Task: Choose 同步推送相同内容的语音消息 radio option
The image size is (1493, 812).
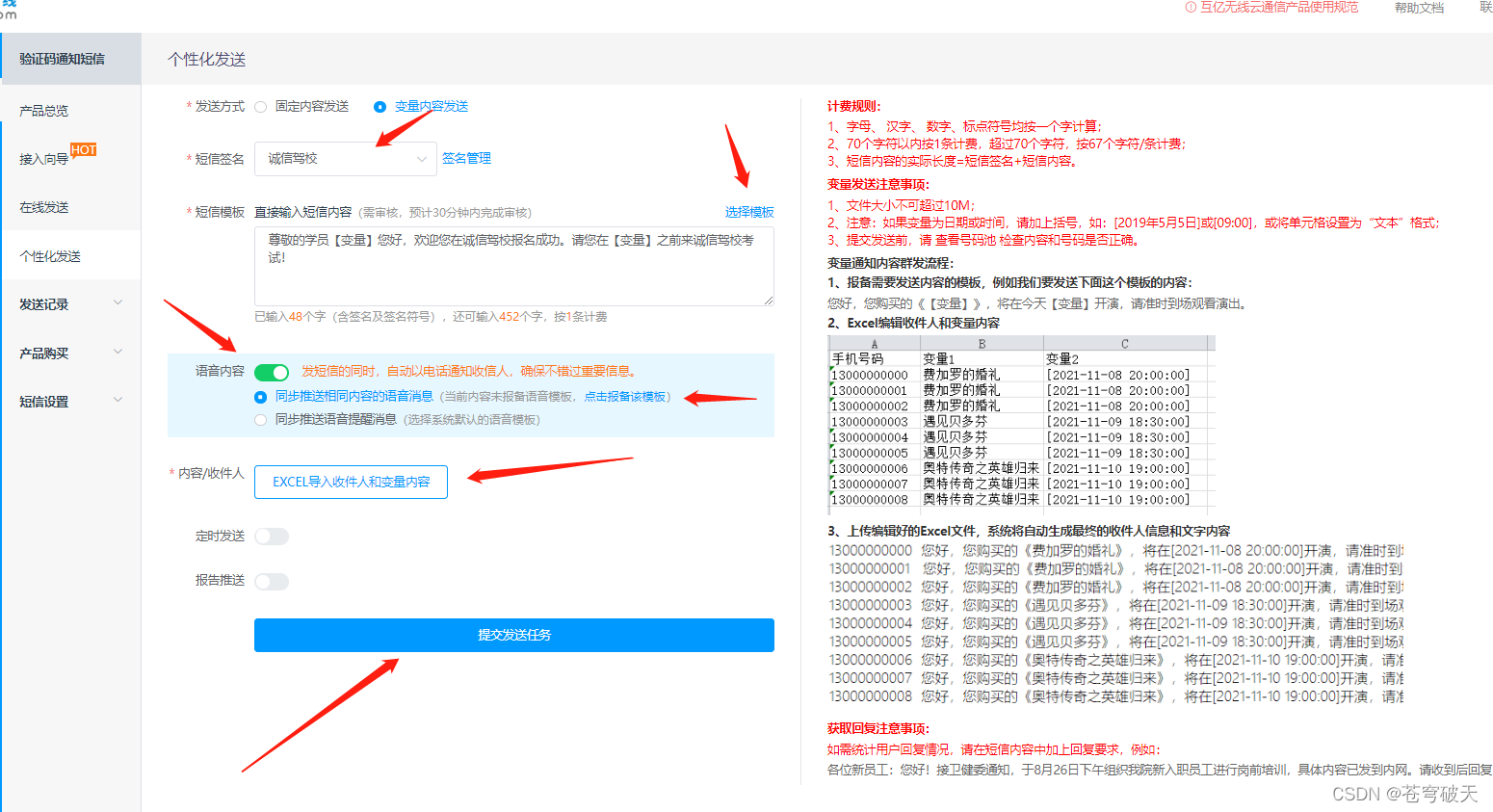Action: coord(261,397)
